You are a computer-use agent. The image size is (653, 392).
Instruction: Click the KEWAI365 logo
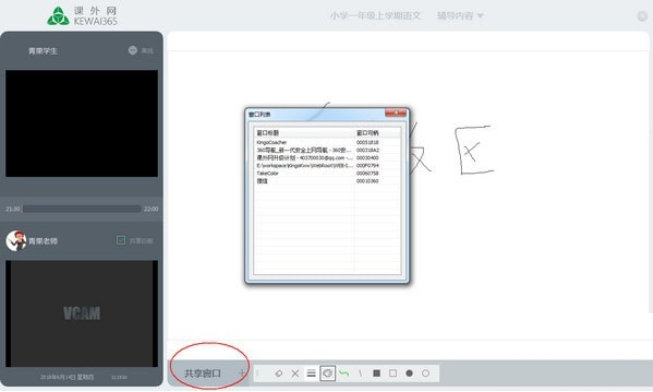(82, 16)
